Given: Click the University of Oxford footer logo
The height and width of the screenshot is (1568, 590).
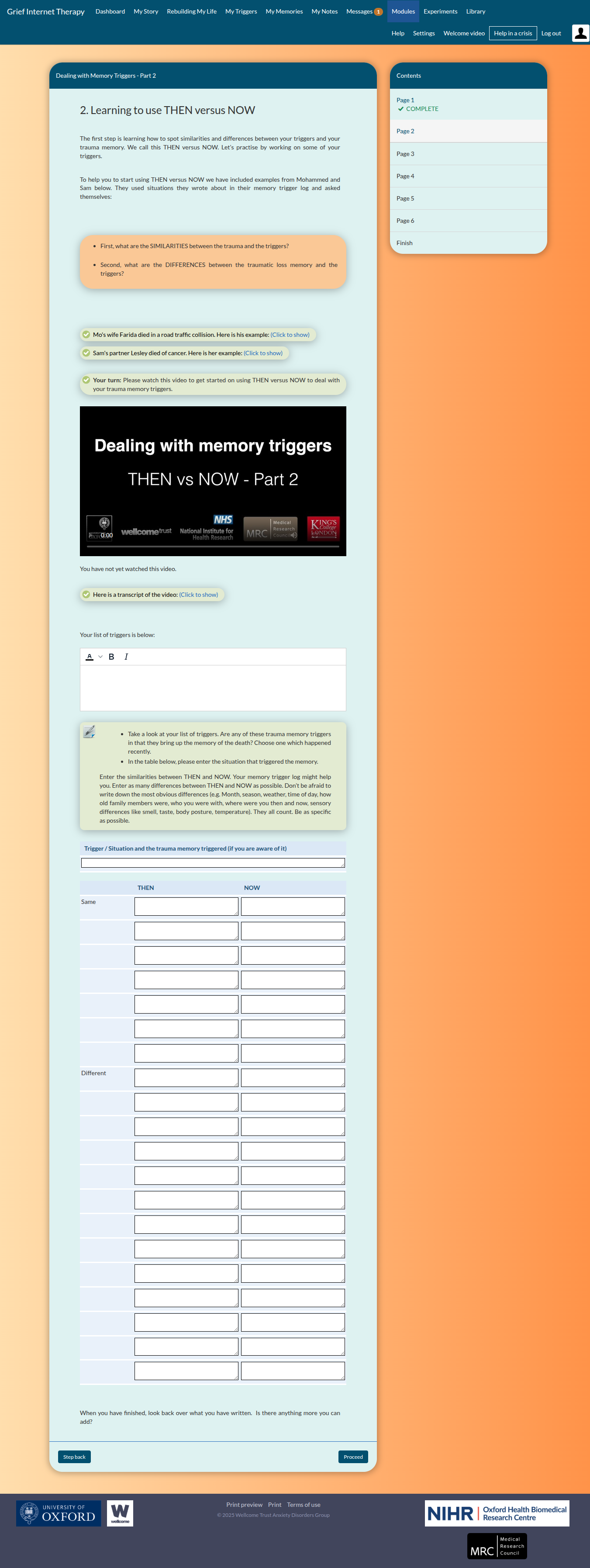Looking at the screenshot, I should point(59,1513).
